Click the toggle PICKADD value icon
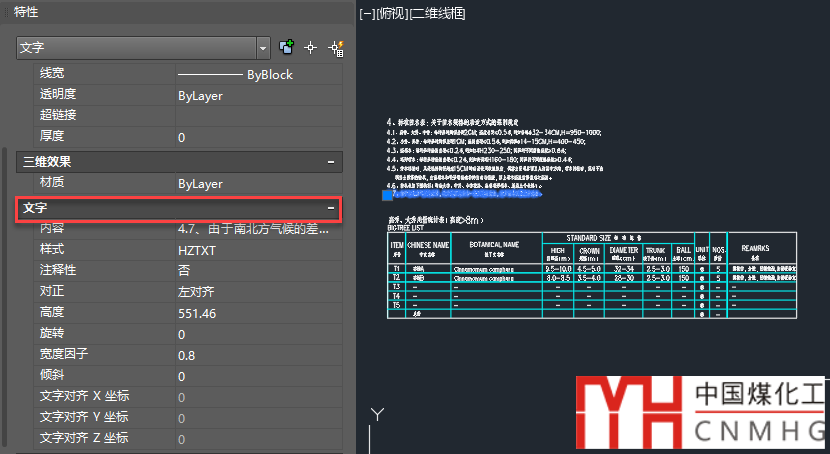 tap(287, 47)
